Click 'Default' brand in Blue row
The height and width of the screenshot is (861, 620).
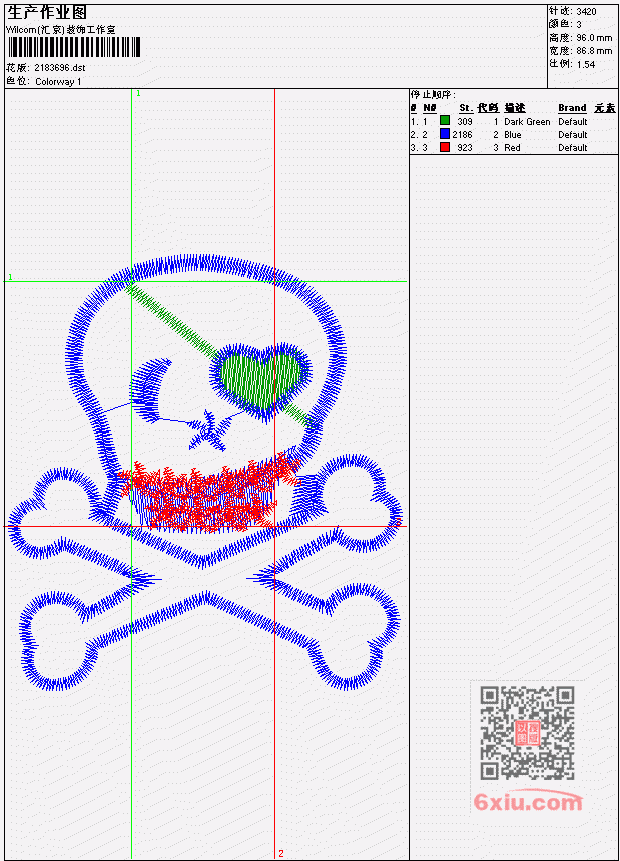point(573,135)
